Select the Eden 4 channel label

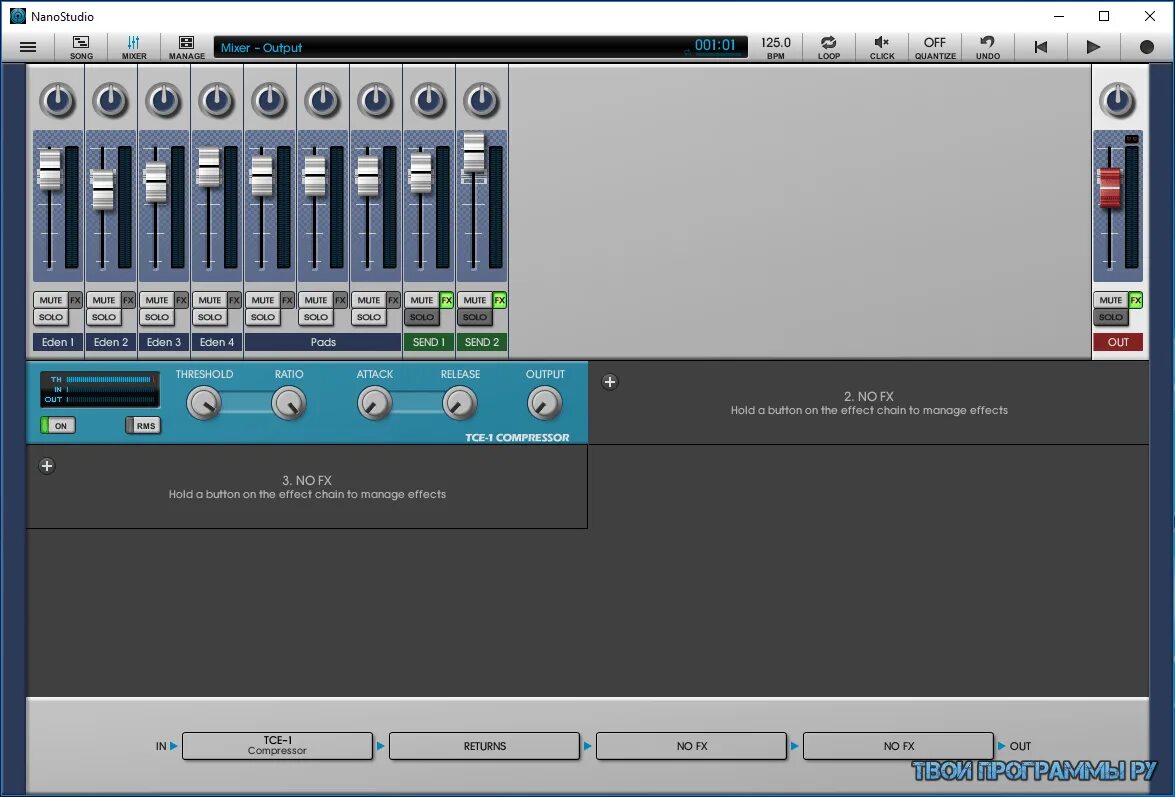click(217, 342)
